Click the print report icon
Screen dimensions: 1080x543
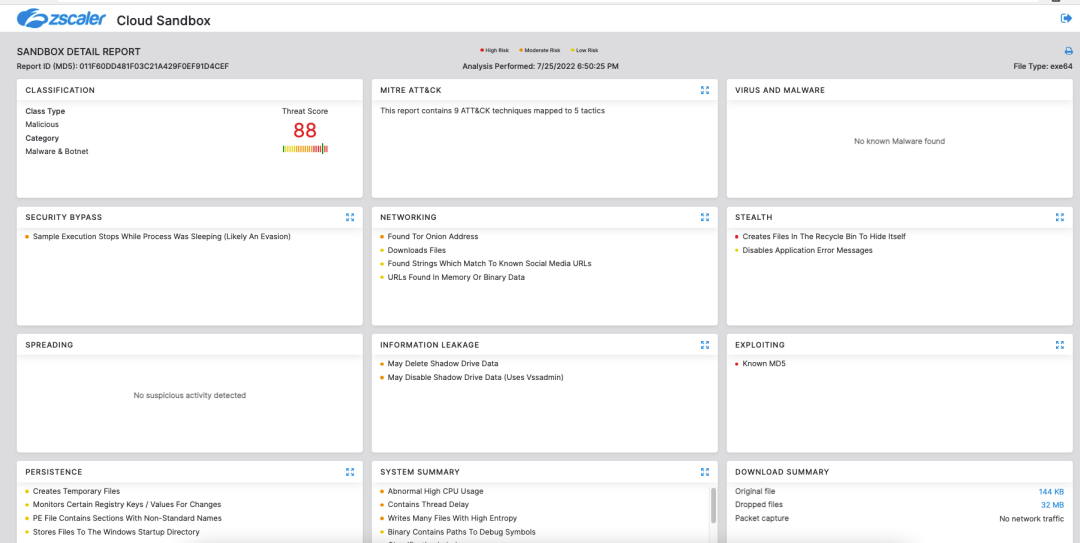point(1068,51)
